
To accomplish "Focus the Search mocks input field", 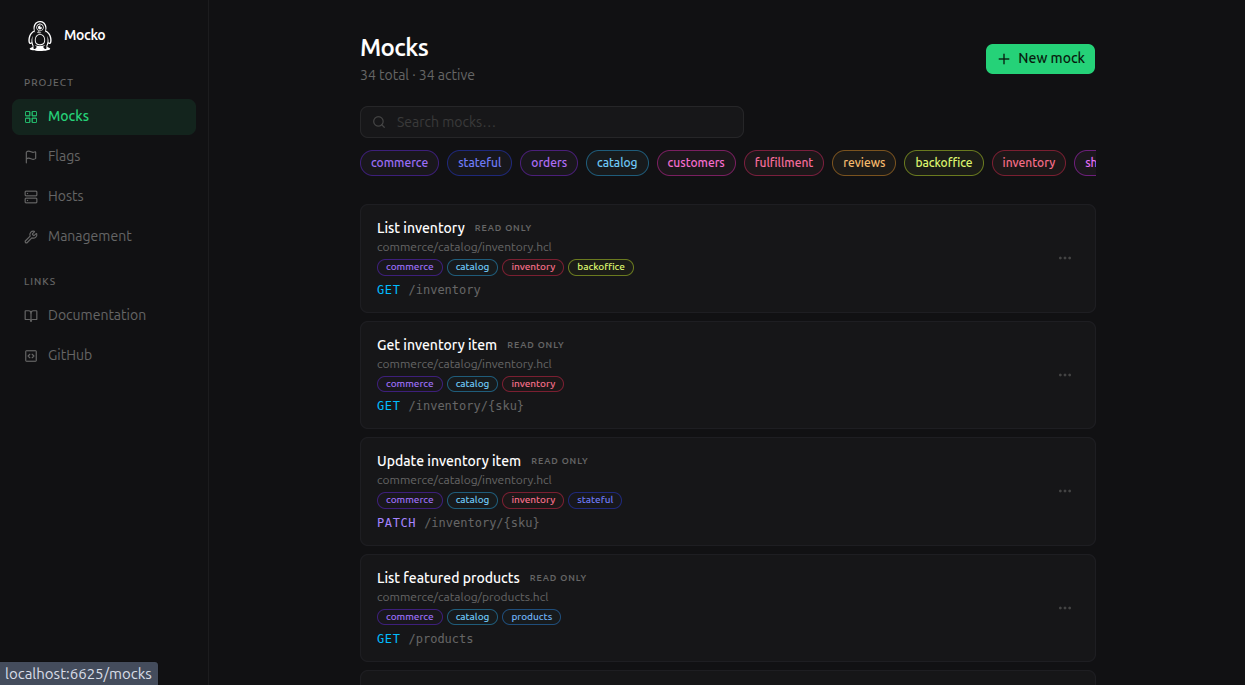I will click(x=552, y=122).
